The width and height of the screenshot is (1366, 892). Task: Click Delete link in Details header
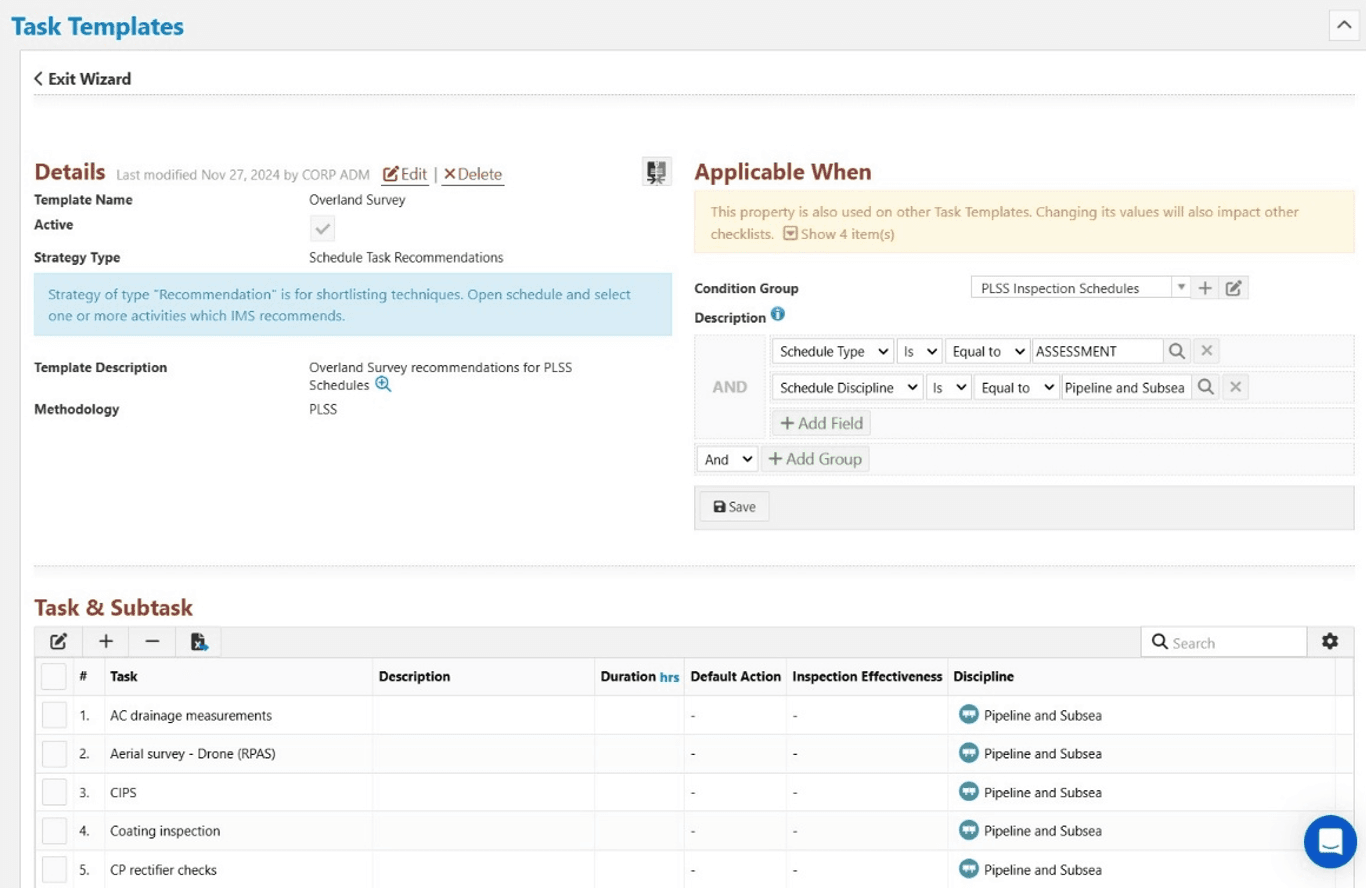pyautogui.click(x=472, y=174)
